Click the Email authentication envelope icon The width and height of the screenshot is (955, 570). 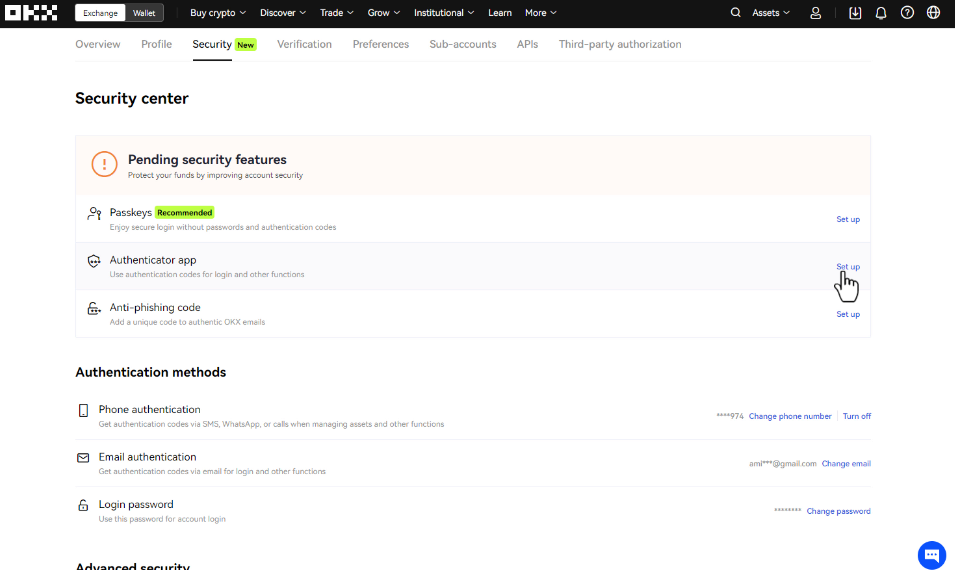coord(83,457)
